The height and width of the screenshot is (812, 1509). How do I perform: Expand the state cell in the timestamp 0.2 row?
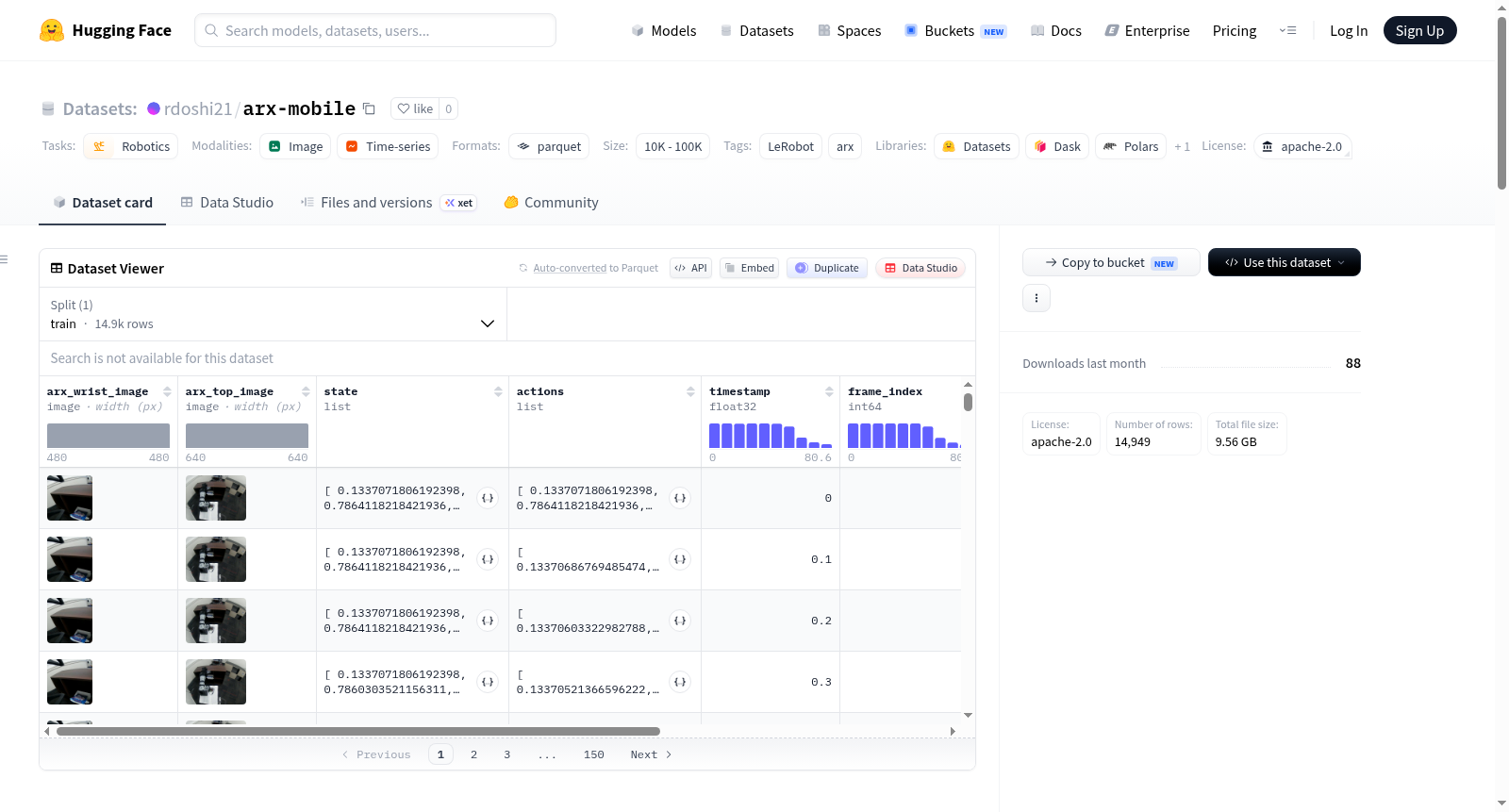coord(488,621)
